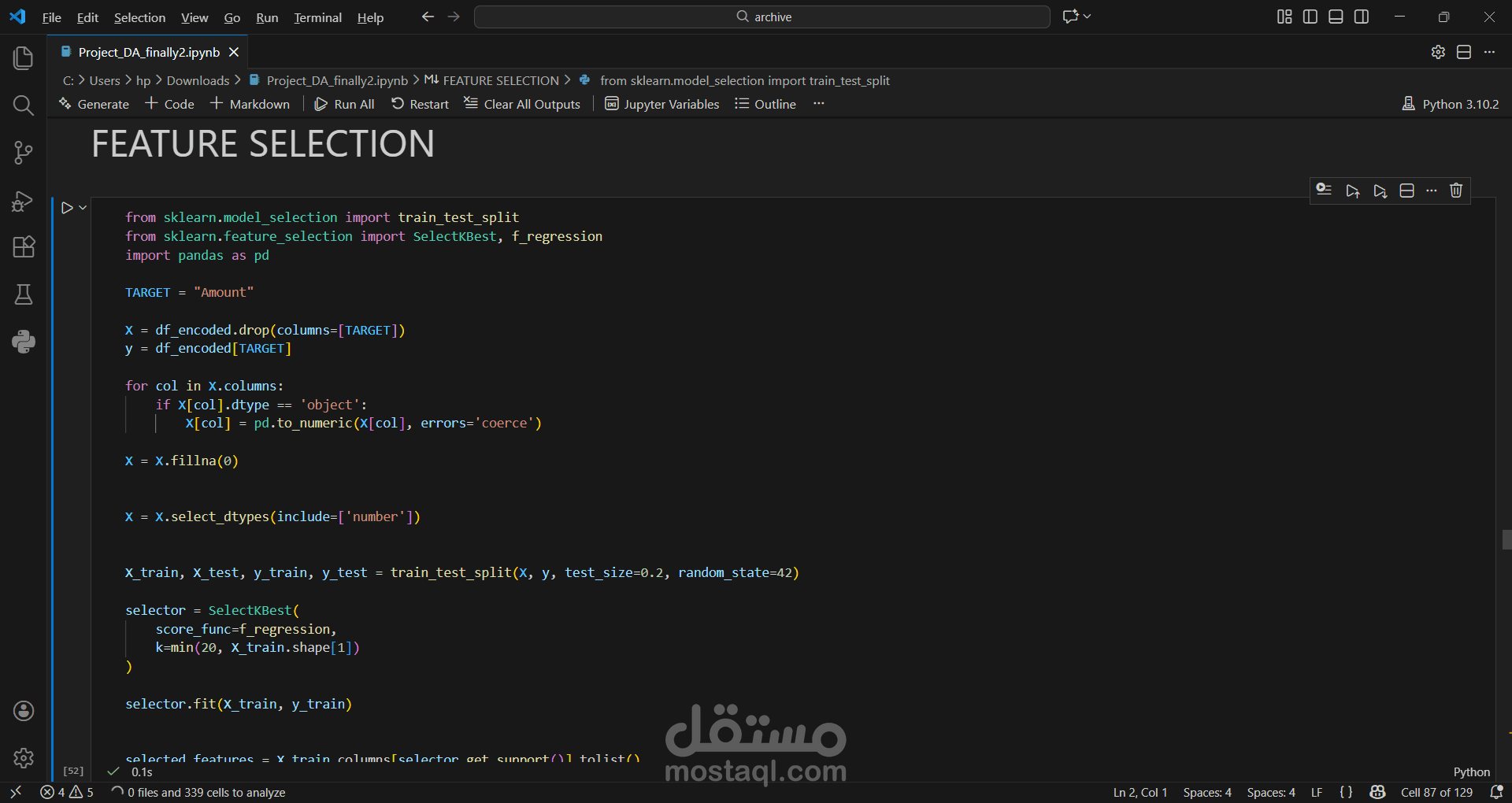1512x803 pixels.
Task: Open notebook toolbar overflow menu
Action: [x=819, y=104]
